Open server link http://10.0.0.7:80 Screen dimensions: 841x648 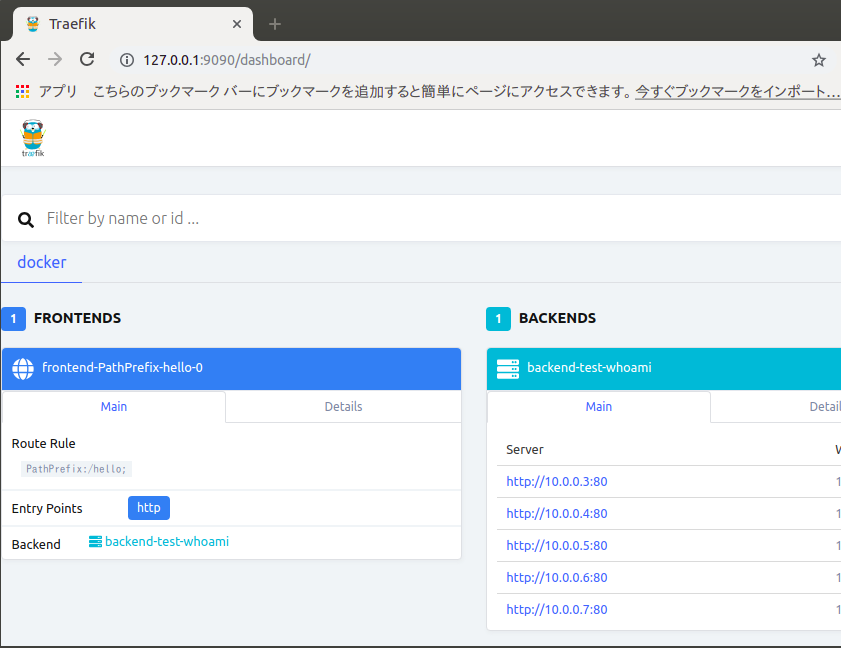click(557, 610)
